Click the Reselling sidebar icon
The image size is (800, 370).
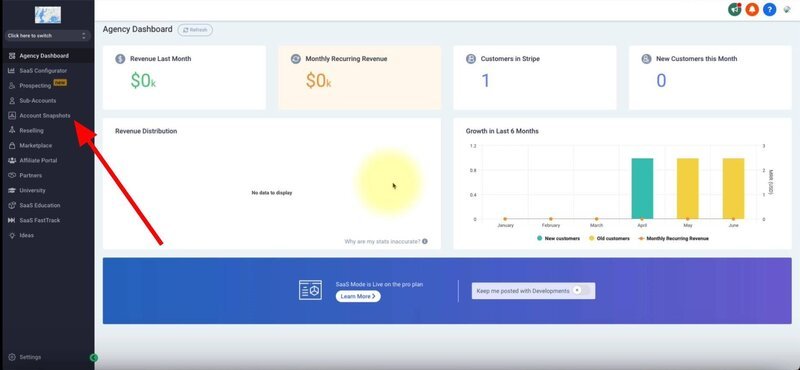coord(12,130)
